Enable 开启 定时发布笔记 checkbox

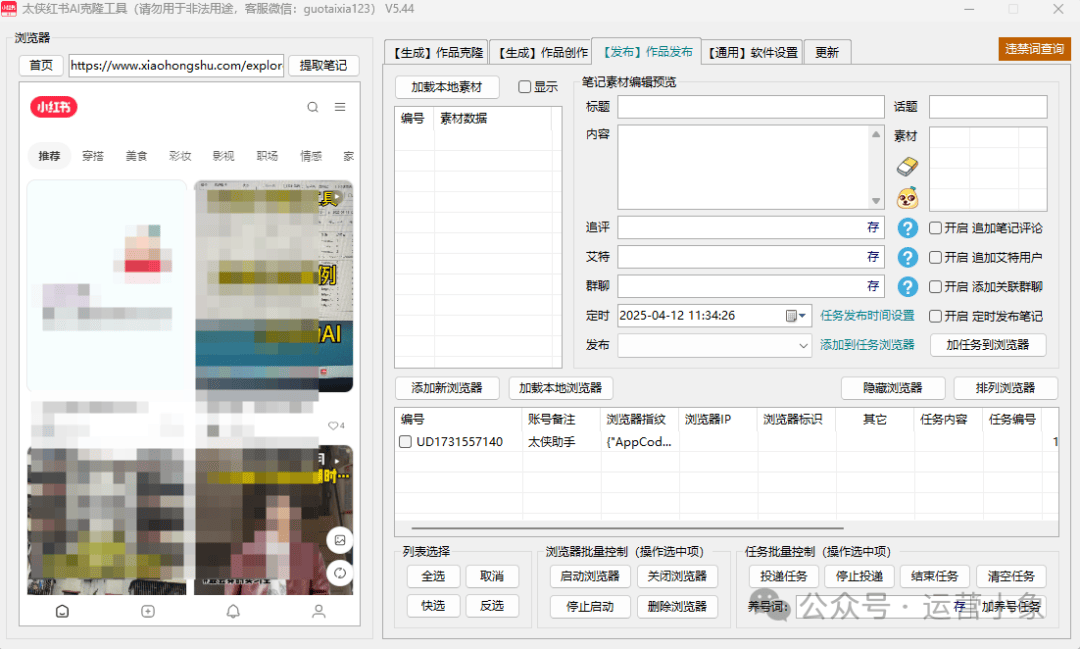[x=935, y=316]
